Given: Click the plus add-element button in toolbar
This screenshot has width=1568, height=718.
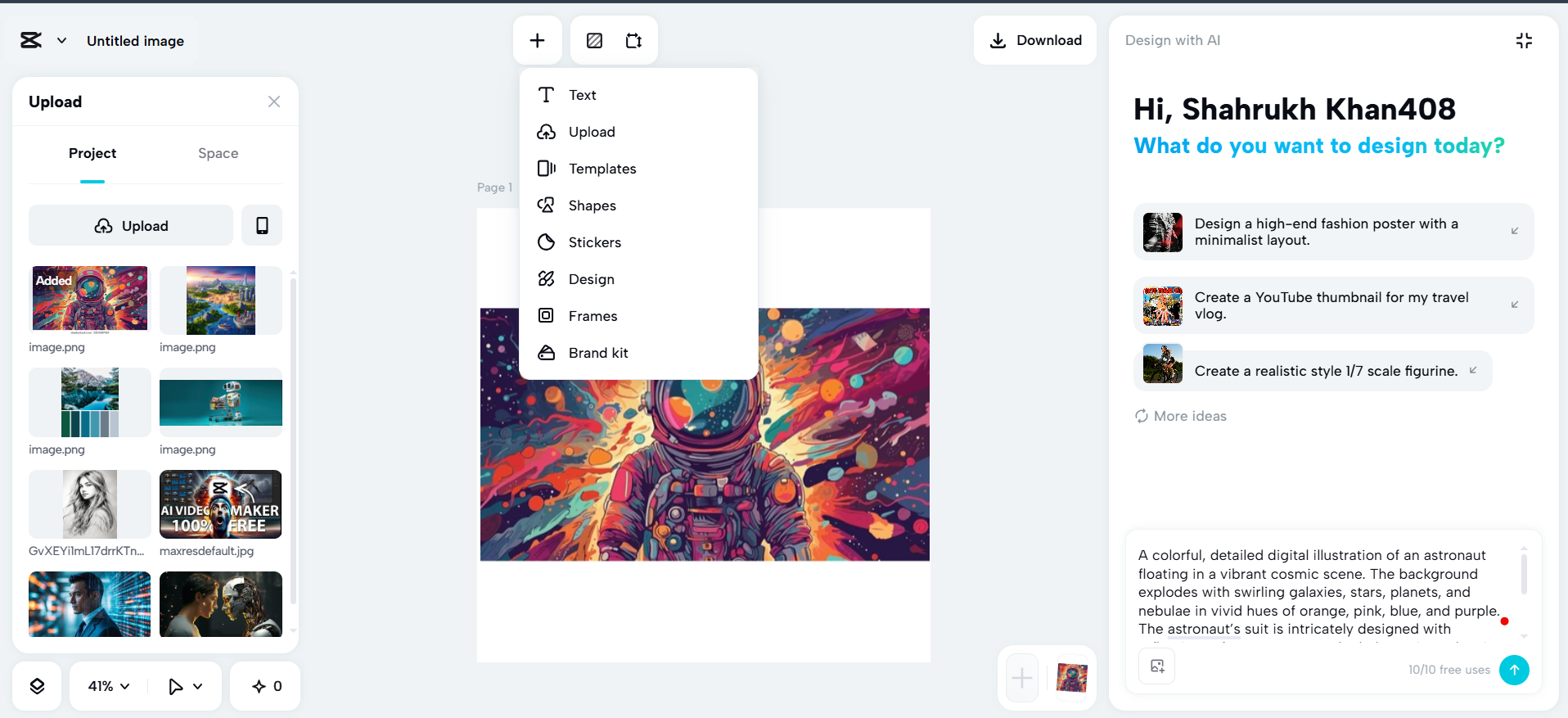Looking at the screenshot, I should (x=537, y=40).
